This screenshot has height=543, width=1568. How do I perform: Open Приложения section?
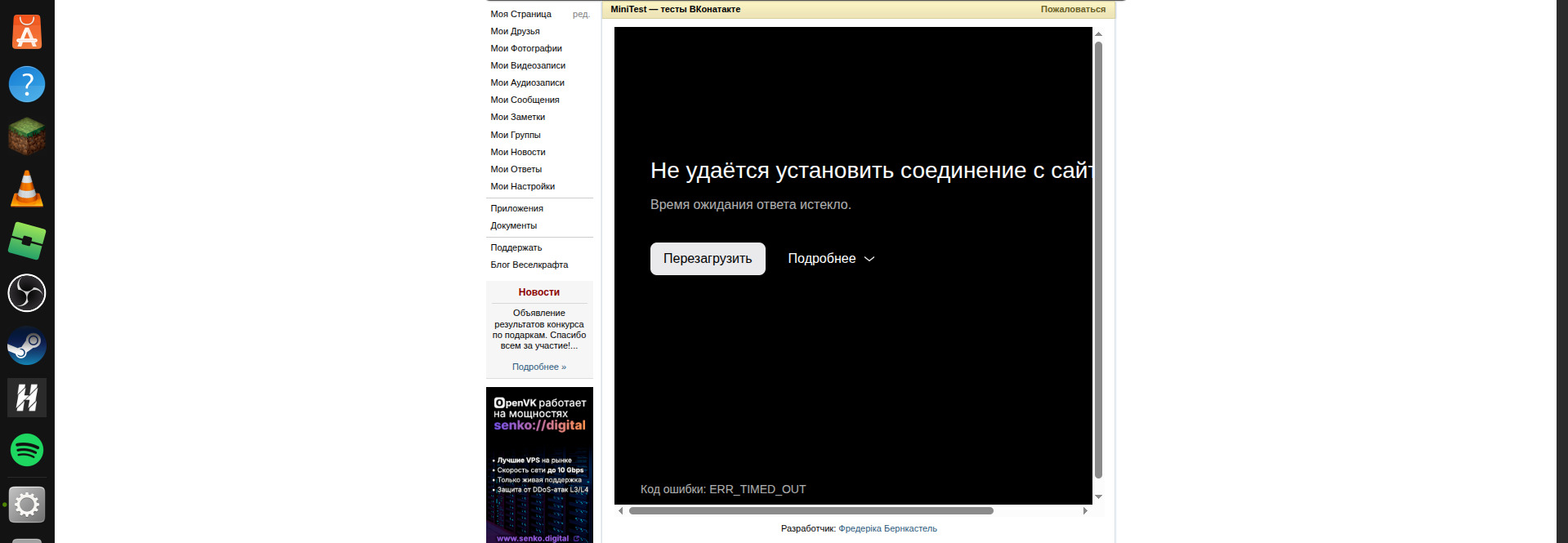pyautogui.click(x=516, y=208)
